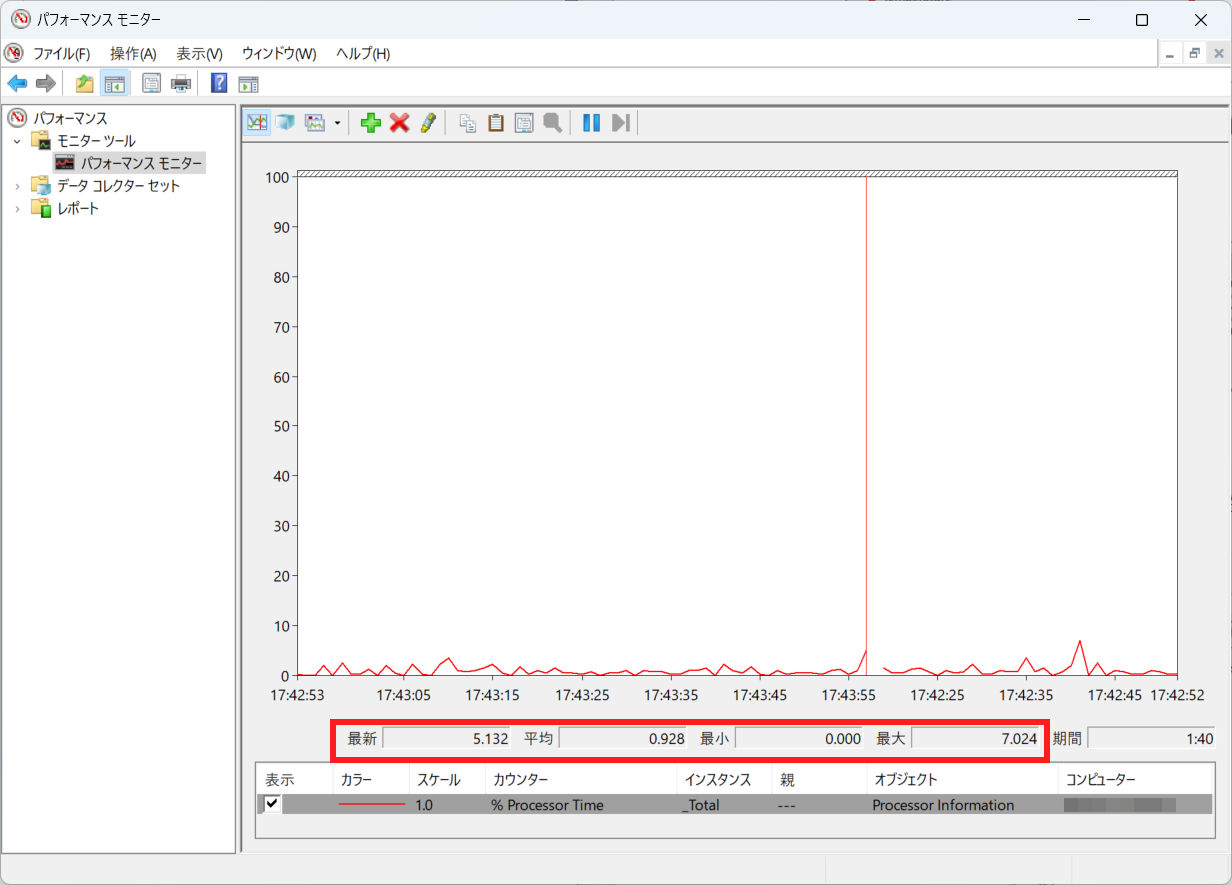The image size is (1232, 885).
Task: Click Paste Counter List clipboard icon
Action: coord(495,122)
